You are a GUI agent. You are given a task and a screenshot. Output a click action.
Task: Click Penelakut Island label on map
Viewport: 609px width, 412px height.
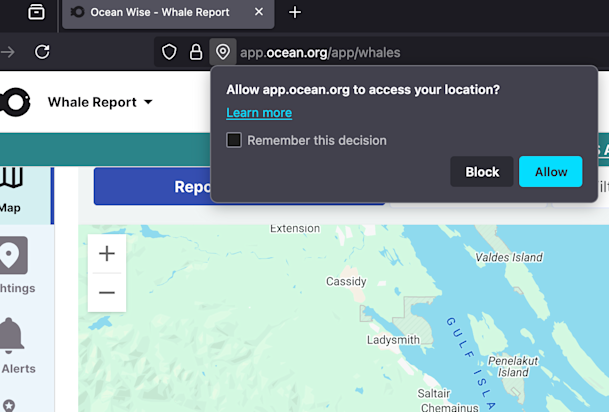513,367
